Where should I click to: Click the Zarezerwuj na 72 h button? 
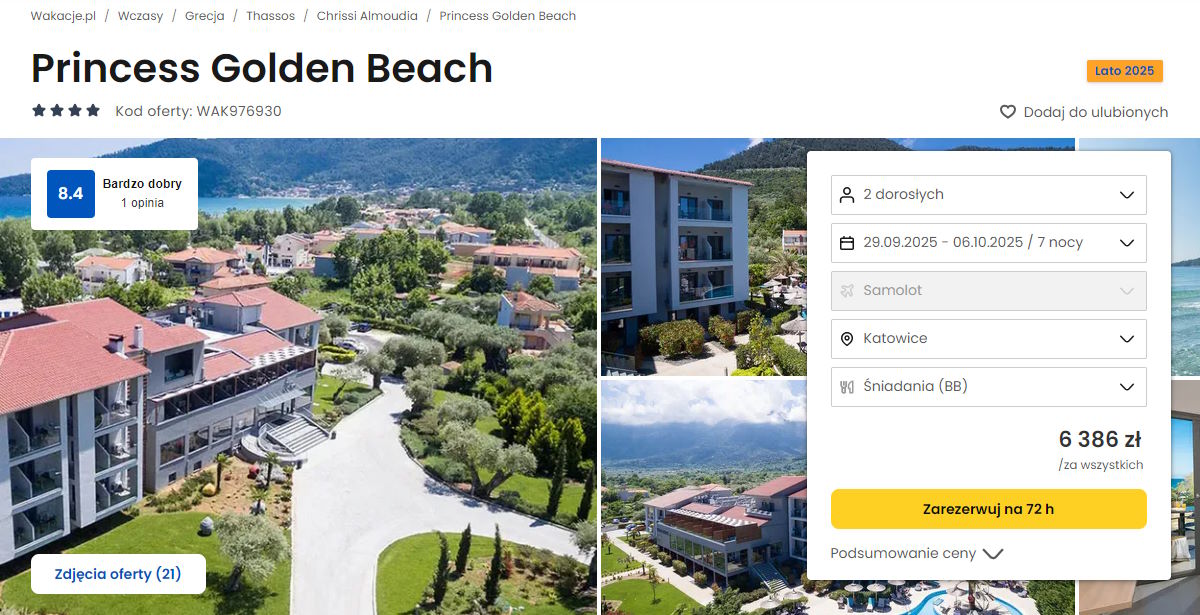click(x=989, y=509)
